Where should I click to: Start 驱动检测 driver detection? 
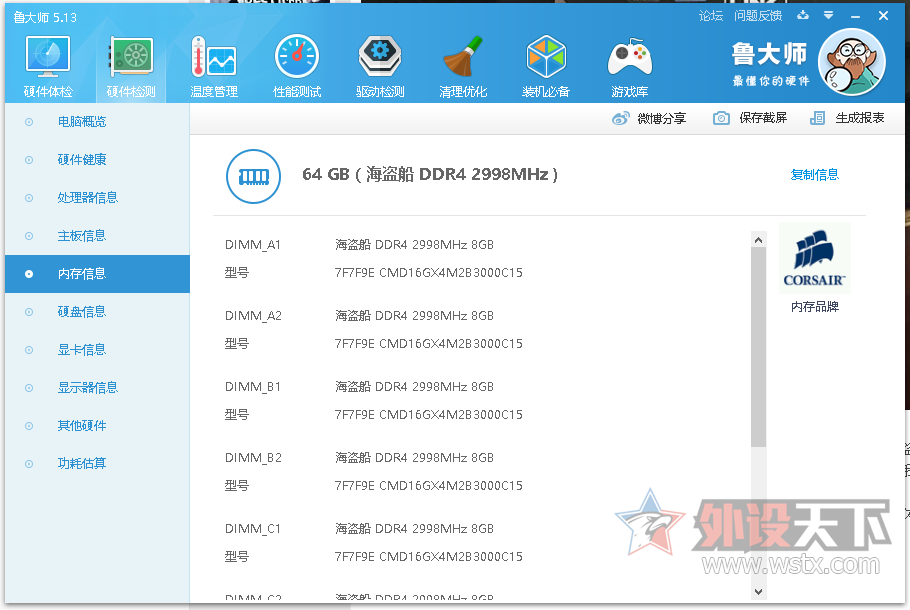(x=379, y=62)
